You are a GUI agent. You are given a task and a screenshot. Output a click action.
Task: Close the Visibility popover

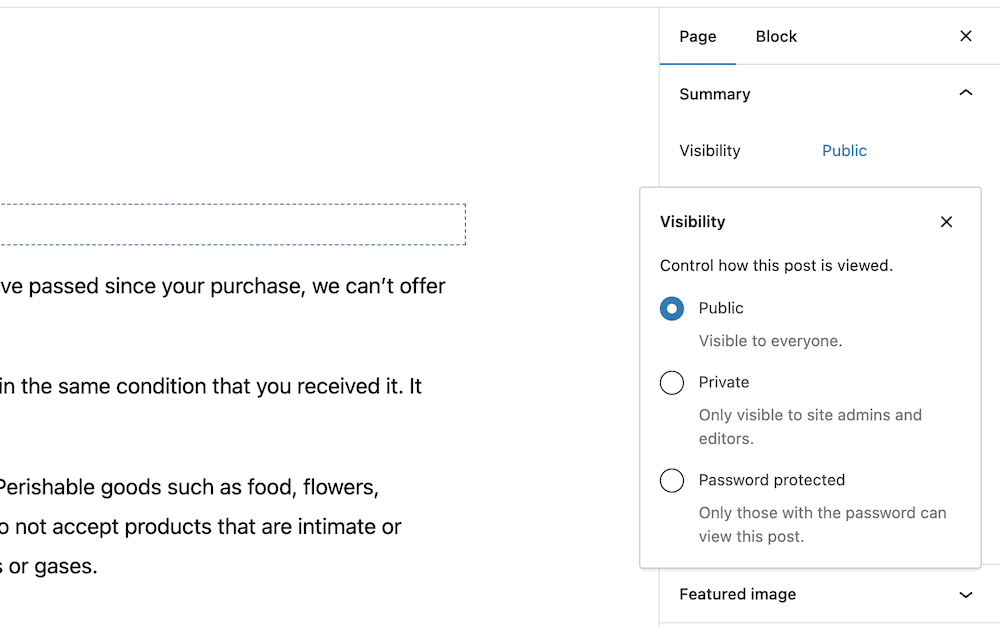point(946,221)
